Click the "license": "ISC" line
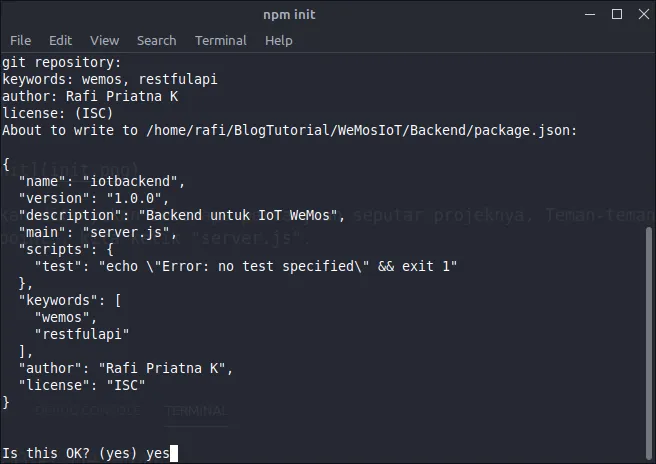The height and width of the screenshot is (464, 656). click(x=82, y=385)
